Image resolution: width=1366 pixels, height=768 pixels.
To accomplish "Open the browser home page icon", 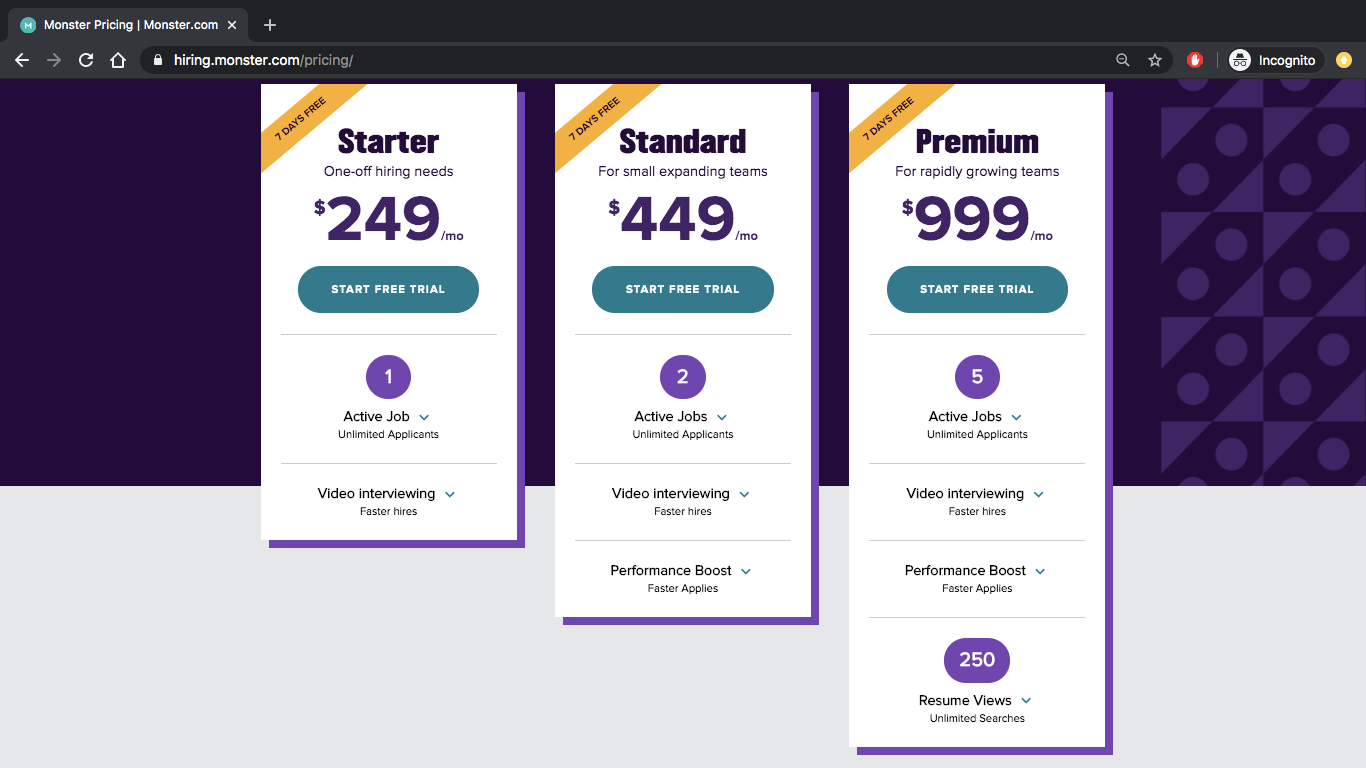I will pyautogui.click(x=118, y=60).
